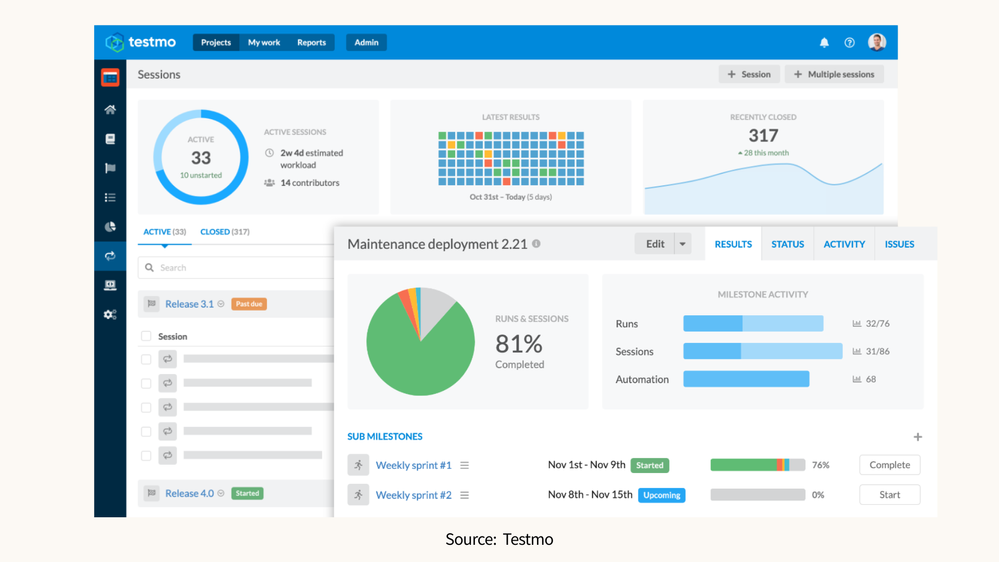
Task: Switch to the CLOSED (317) tab
Action: (x=225, y=232)
